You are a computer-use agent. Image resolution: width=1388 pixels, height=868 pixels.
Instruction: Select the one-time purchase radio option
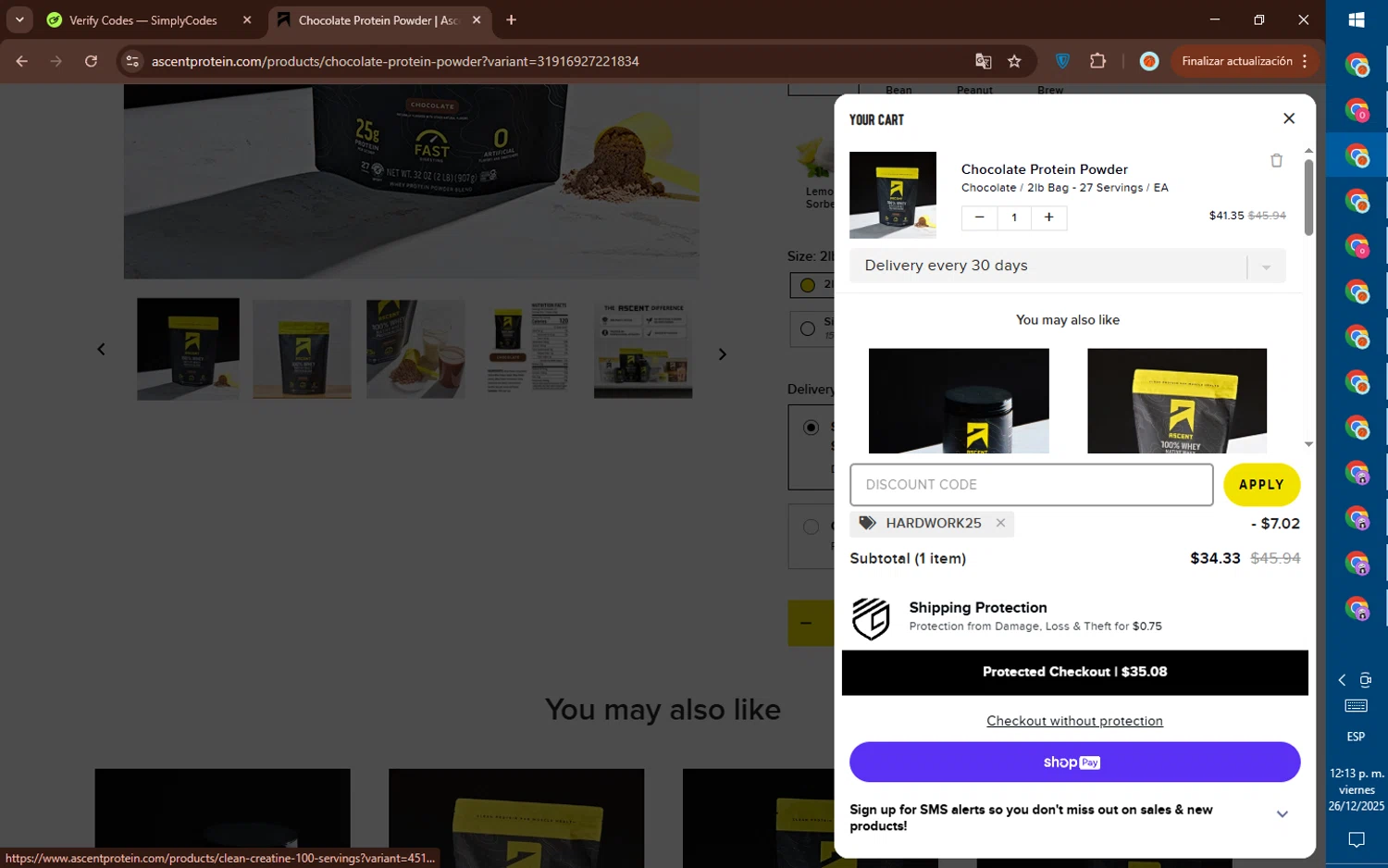[811, 527]
